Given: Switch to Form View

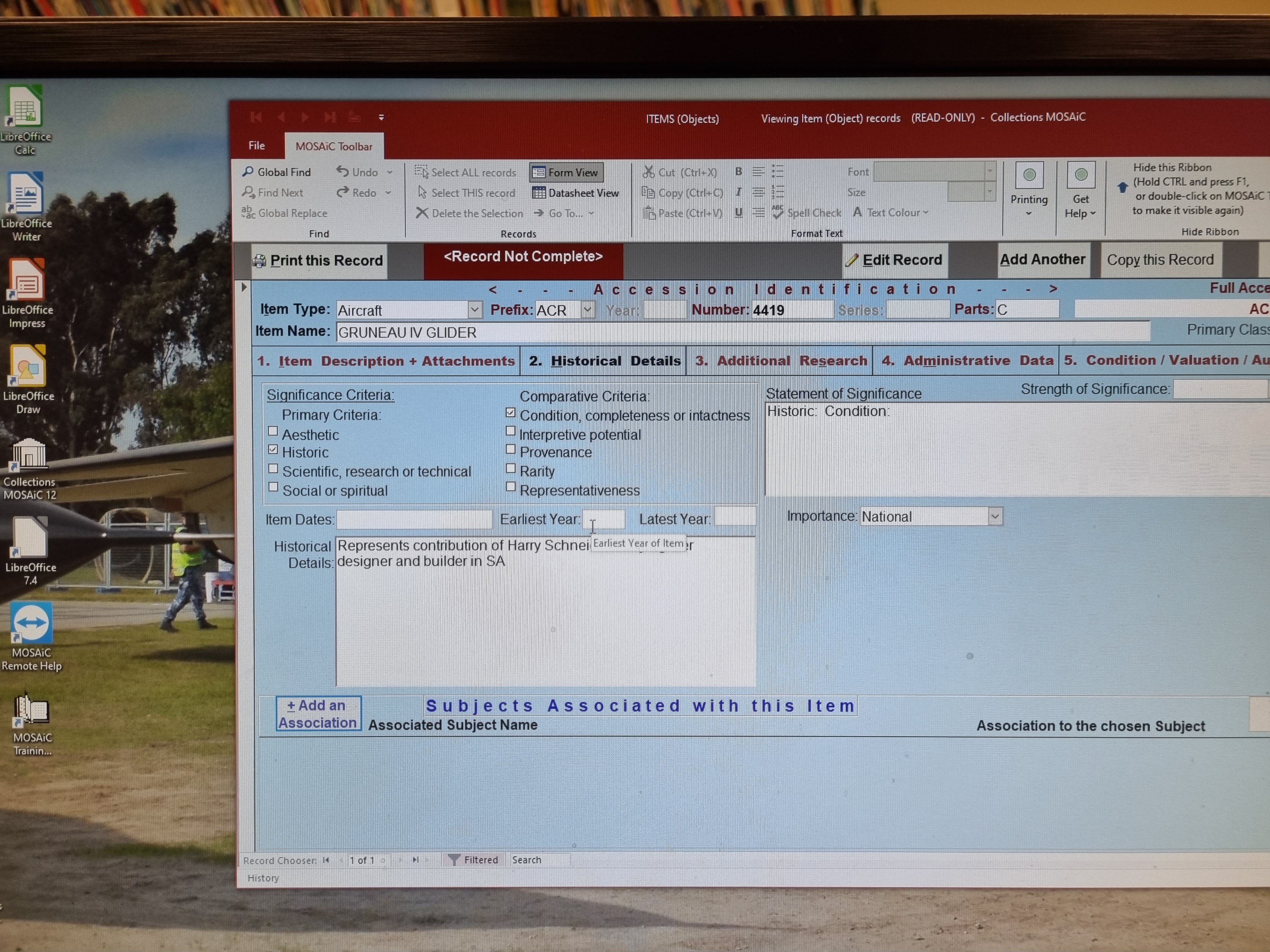Looking at the screenshot, I should point(565,172).
